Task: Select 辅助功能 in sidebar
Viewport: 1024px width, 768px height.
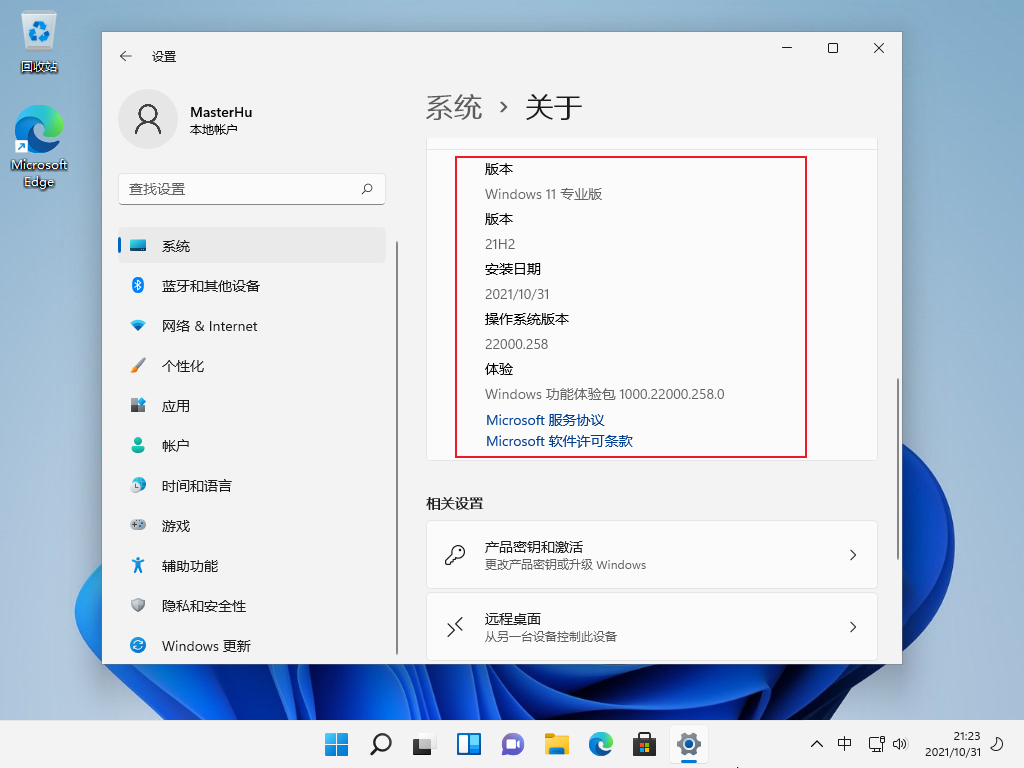Action: click(x=252, y=566)
